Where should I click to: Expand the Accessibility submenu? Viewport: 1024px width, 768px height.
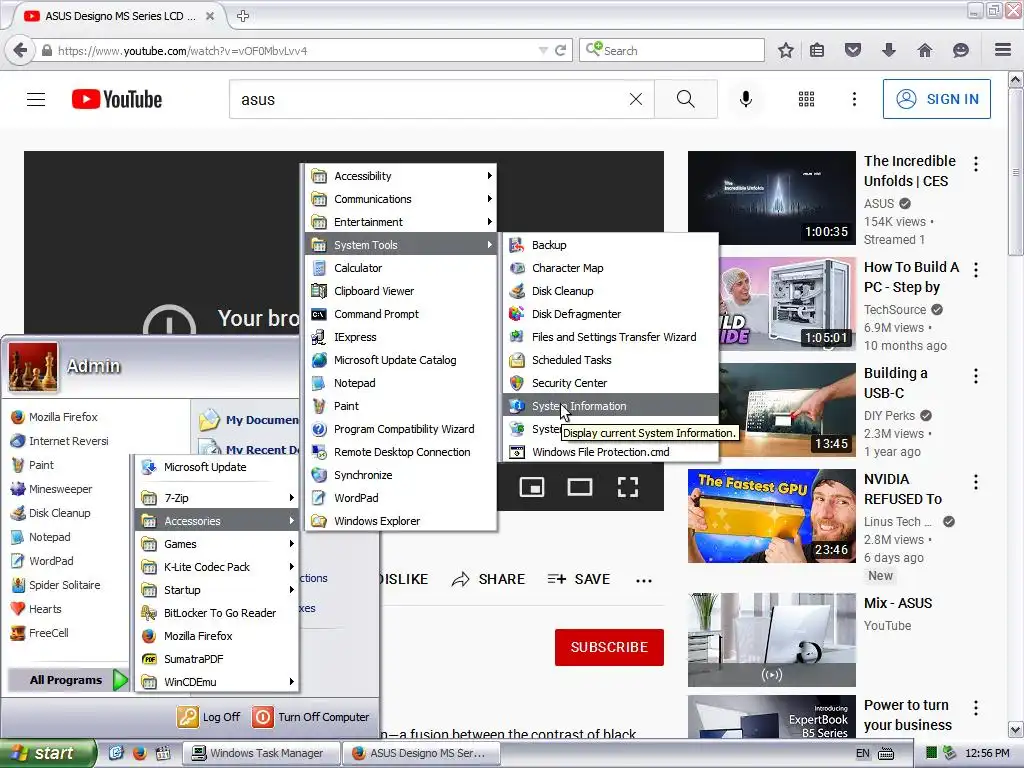(401, 176)
